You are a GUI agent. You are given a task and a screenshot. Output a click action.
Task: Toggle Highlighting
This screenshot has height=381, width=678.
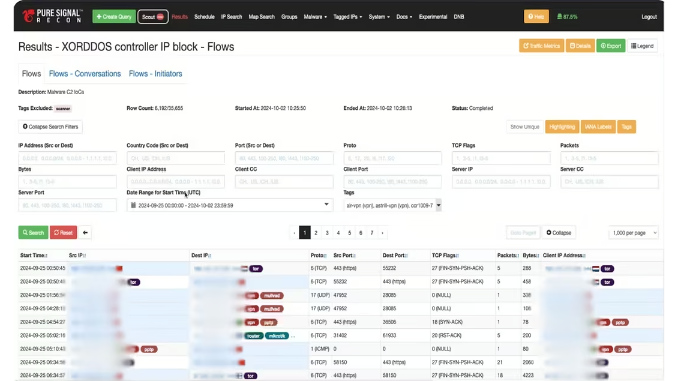coord(562,127)
